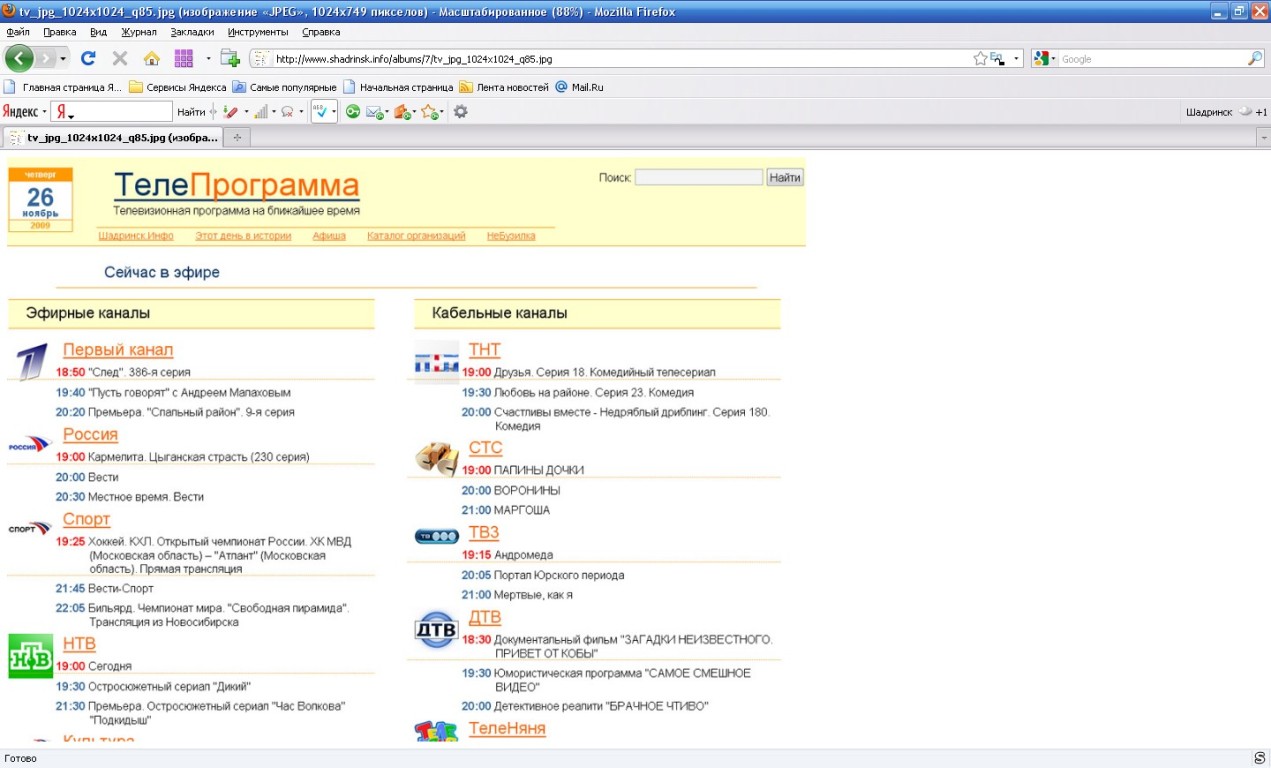1271x768 pixels.
Task: Open the Лента новостей RSS feed bookmark
Action: 504,87
